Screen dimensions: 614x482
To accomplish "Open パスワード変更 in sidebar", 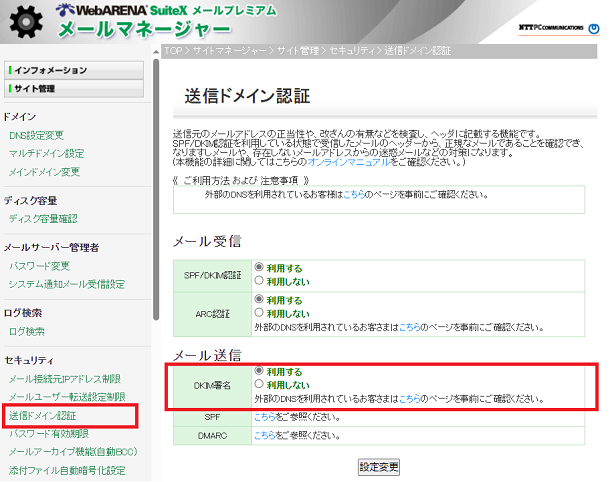I will [x=40, y=266].
